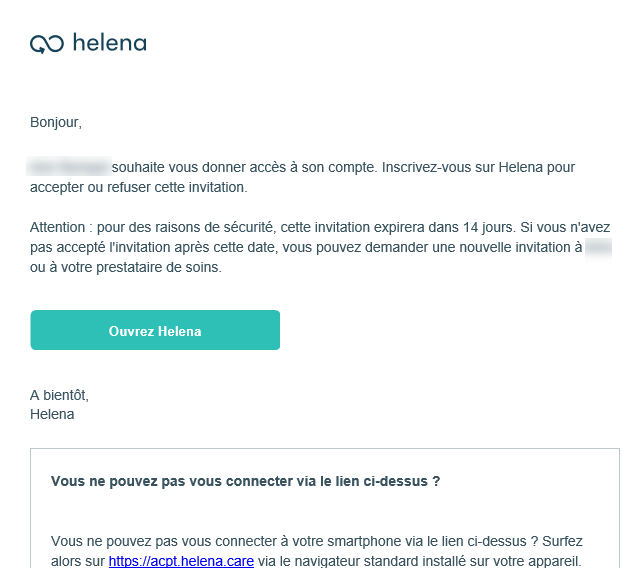The image size is (622, 573).
Task: Click the blurred name after "nouvelle invitation à"
Action: pos(598,247)
